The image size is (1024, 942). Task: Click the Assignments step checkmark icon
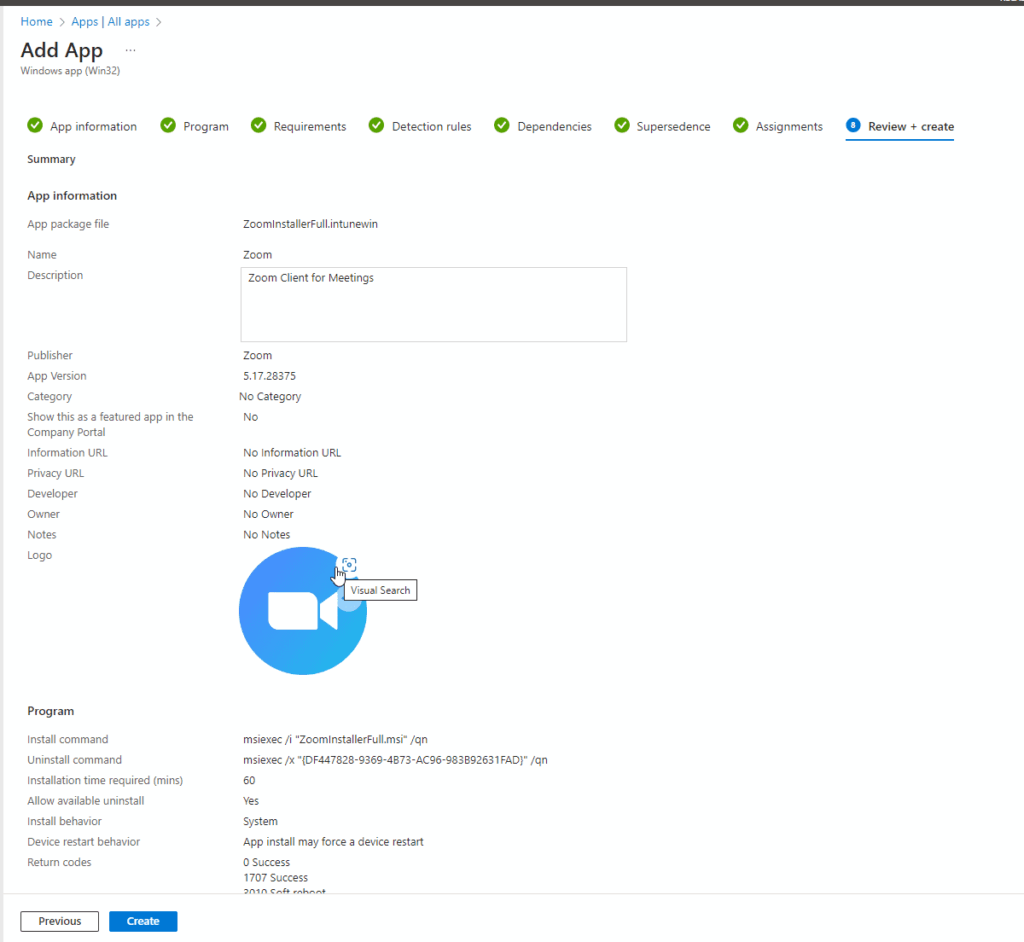[x=740, y=125]
